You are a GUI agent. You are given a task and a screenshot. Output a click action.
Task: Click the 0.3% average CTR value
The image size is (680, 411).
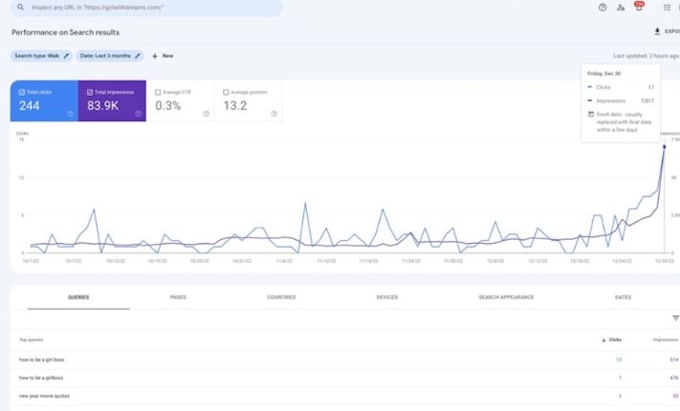click(x=168, y=105)
